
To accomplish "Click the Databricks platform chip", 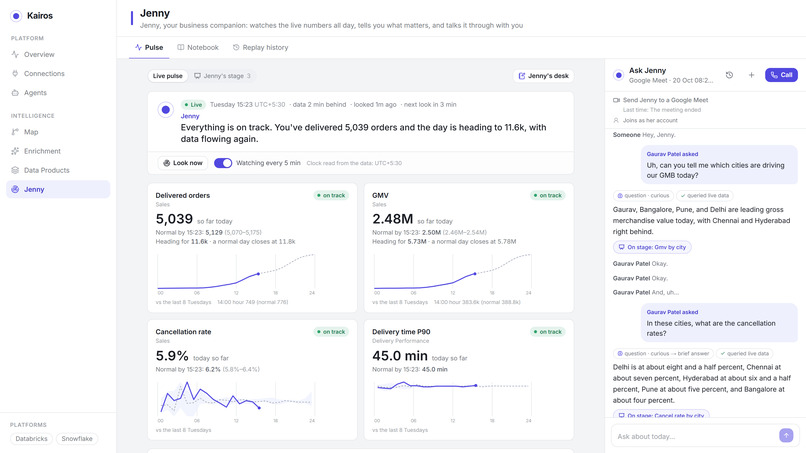I will pos(31,439).
